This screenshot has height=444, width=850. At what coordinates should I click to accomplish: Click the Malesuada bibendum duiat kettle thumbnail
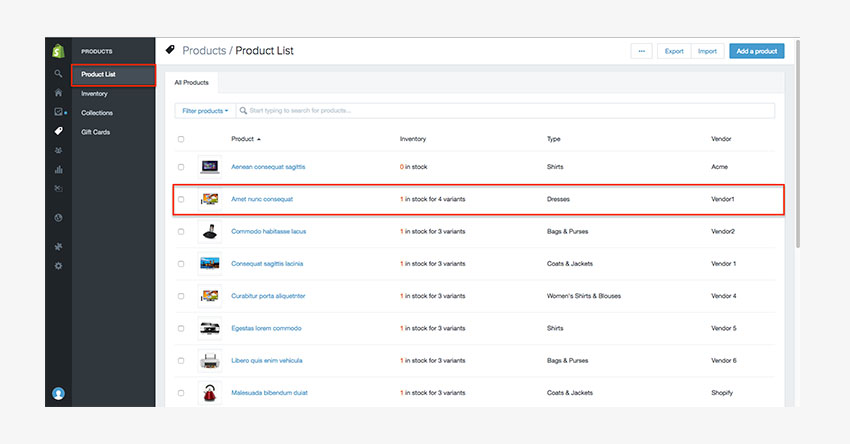coord(210,392)
